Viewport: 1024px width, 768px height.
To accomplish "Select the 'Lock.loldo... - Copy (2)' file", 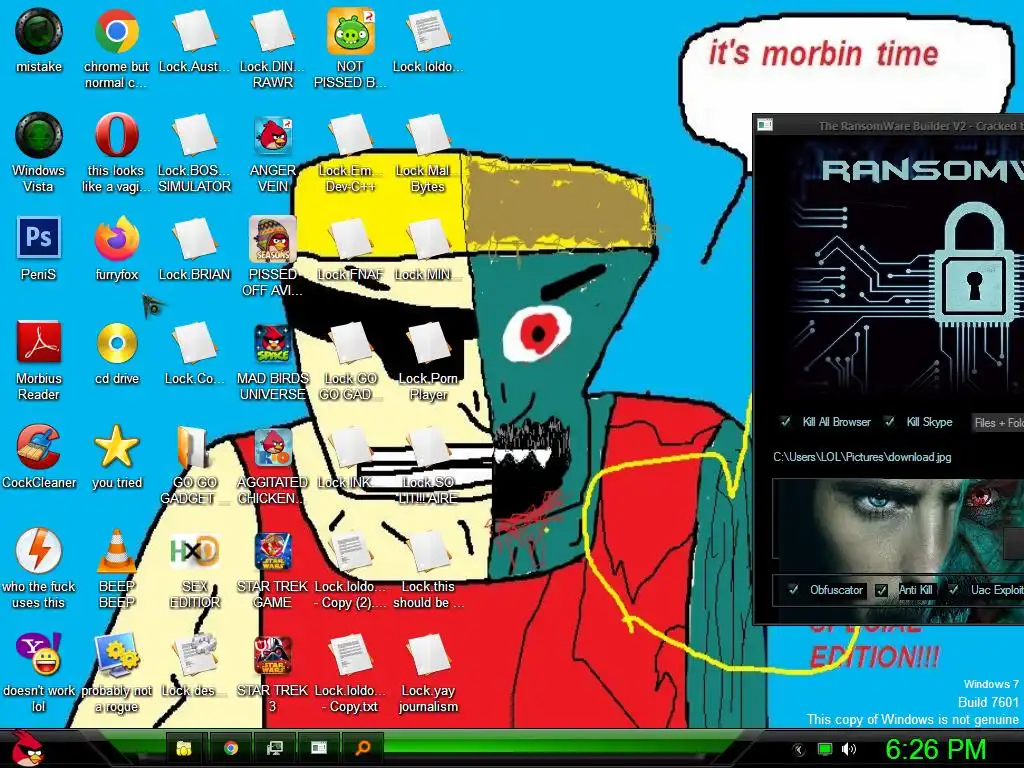I will [x=350, y=551].
